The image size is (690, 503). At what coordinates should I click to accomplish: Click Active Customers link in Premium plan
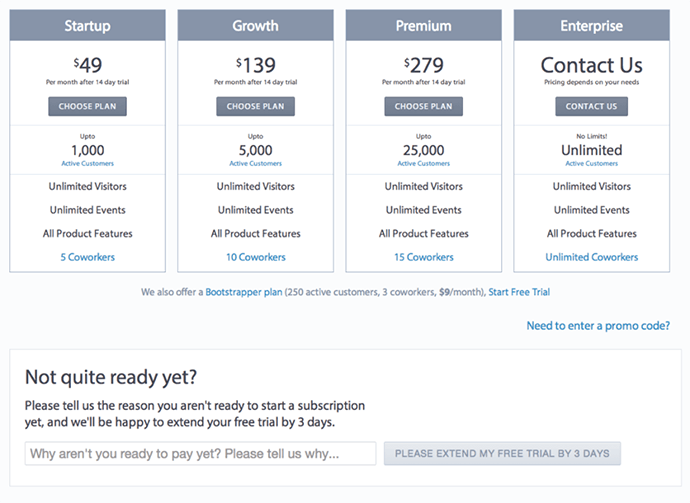coord(424,163)
